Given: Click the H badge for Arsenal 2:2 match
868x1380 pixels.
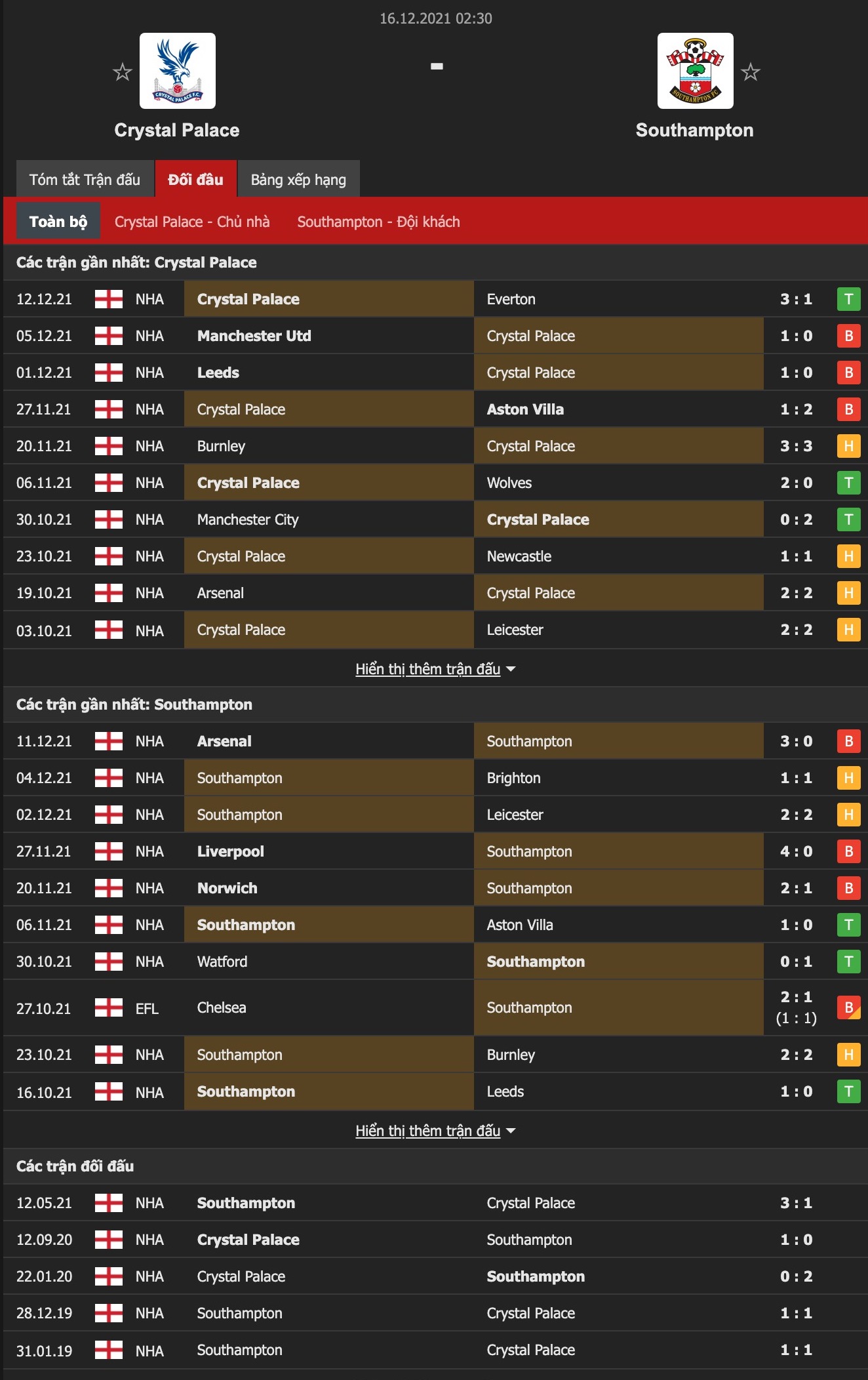Looking at the screenshot, I should [x=849, y=593].
